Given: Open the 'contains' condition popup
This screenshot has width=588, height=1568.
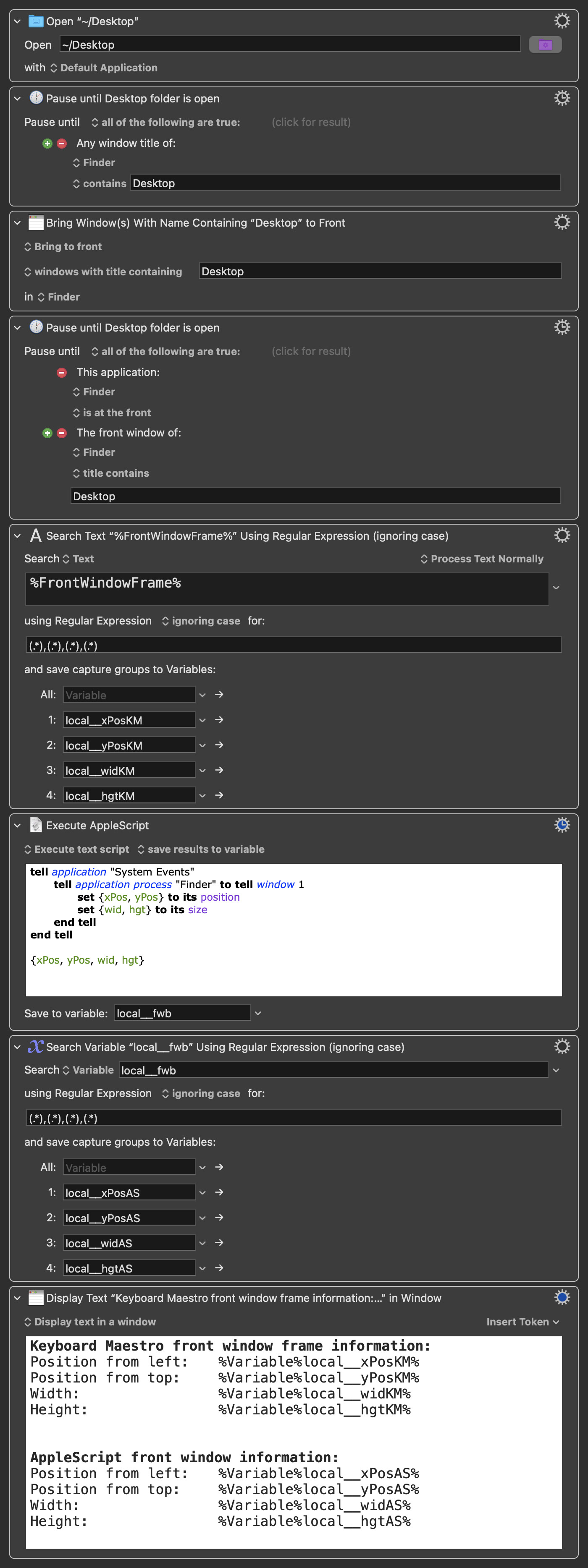Looking at the screenshot, I should tap(99, 183).
